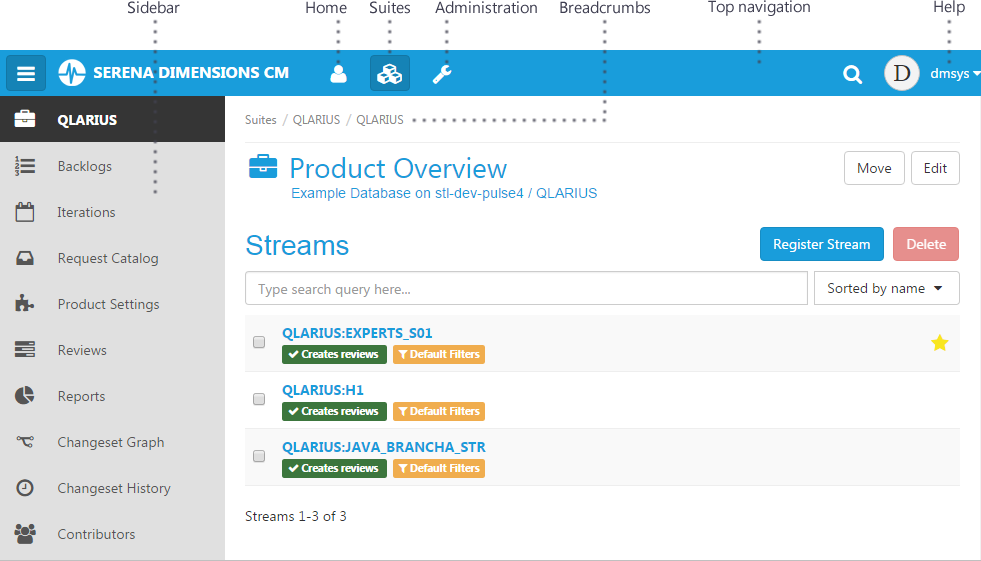The width and height of the screenshot is (981, 561).
Task: Click the Reports pie chart icon
Action: pyautogui.click(x=24, y=395)
